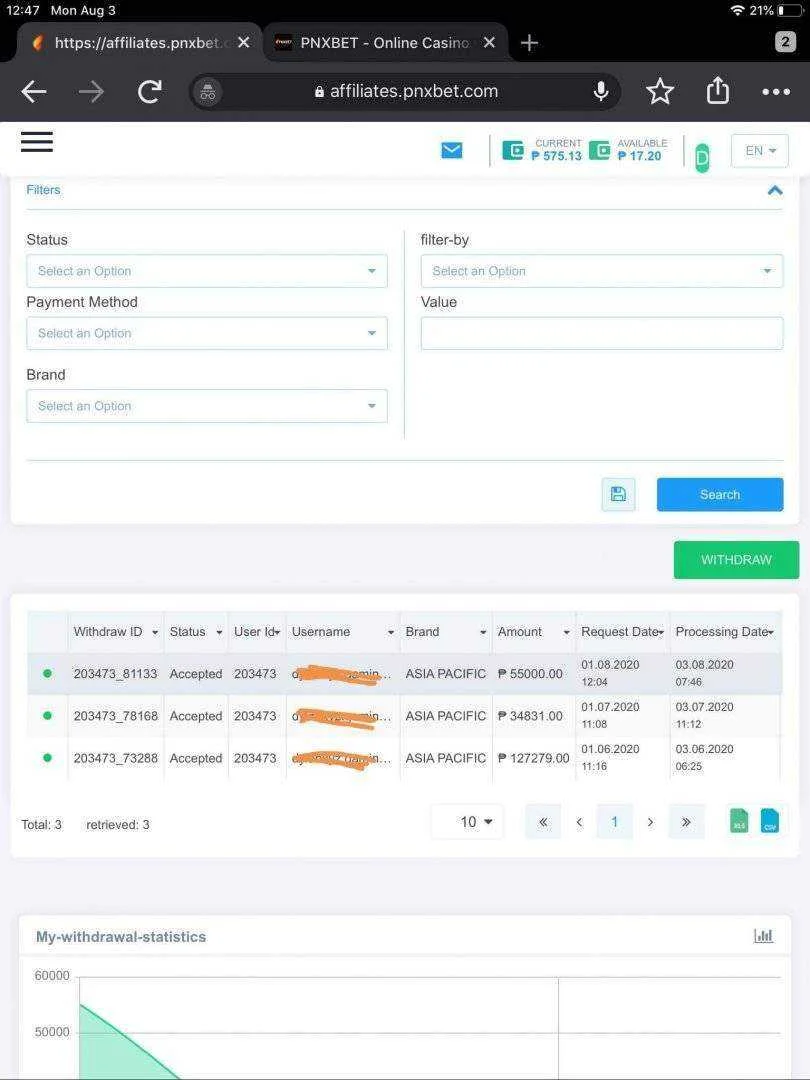This screenshot has height=1080, width=810.
Task: Select withdraw row 203473_81133
Action: (x=404, y=673)
